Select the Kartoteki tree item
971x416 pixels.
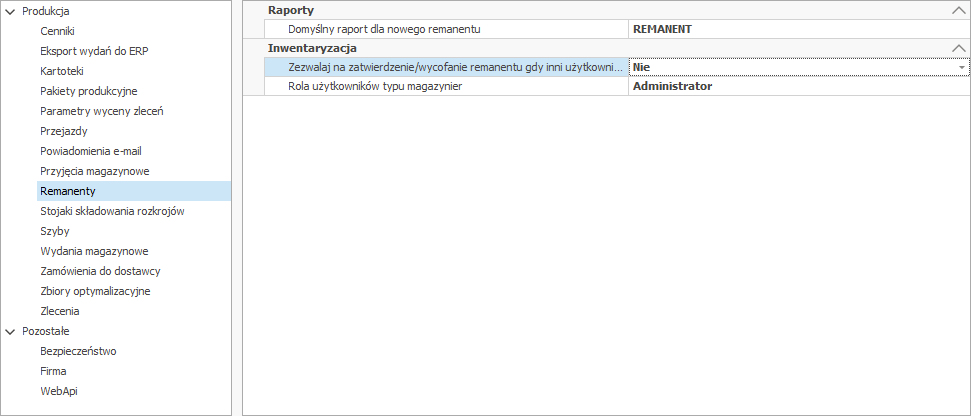click(x=62, y=70)
